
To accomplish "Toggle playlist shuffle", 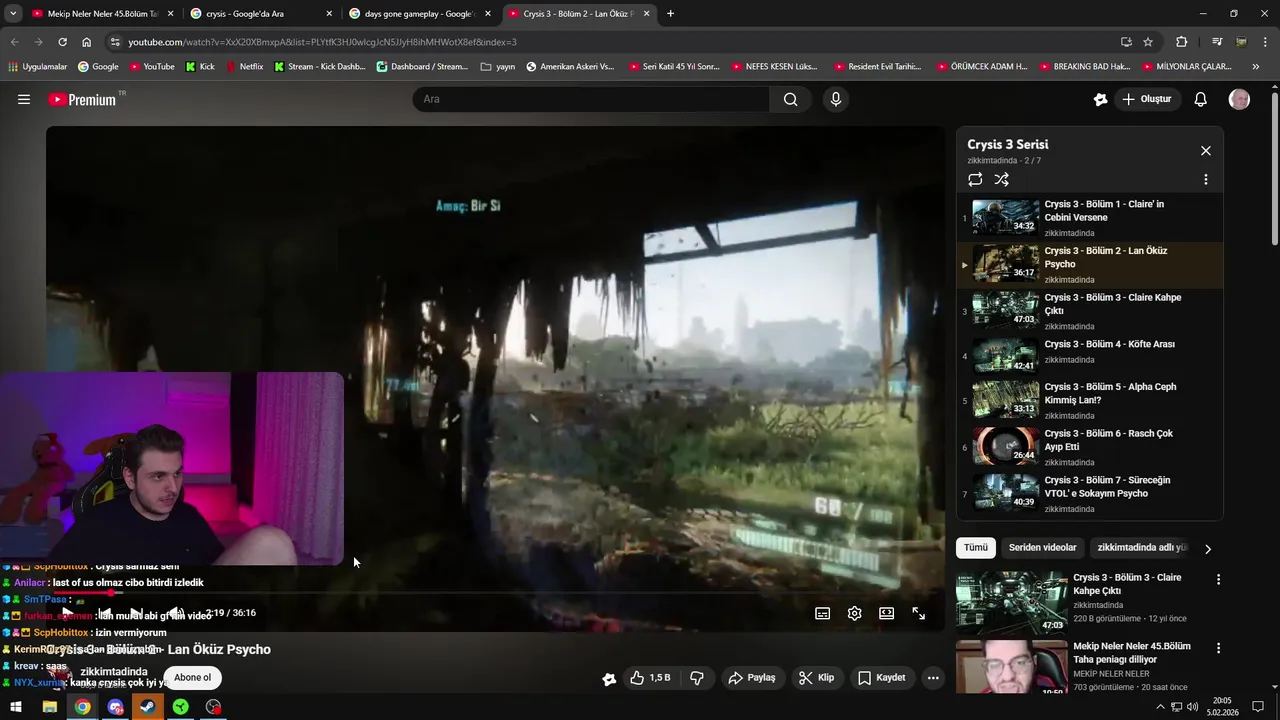I will point(1002,180).
